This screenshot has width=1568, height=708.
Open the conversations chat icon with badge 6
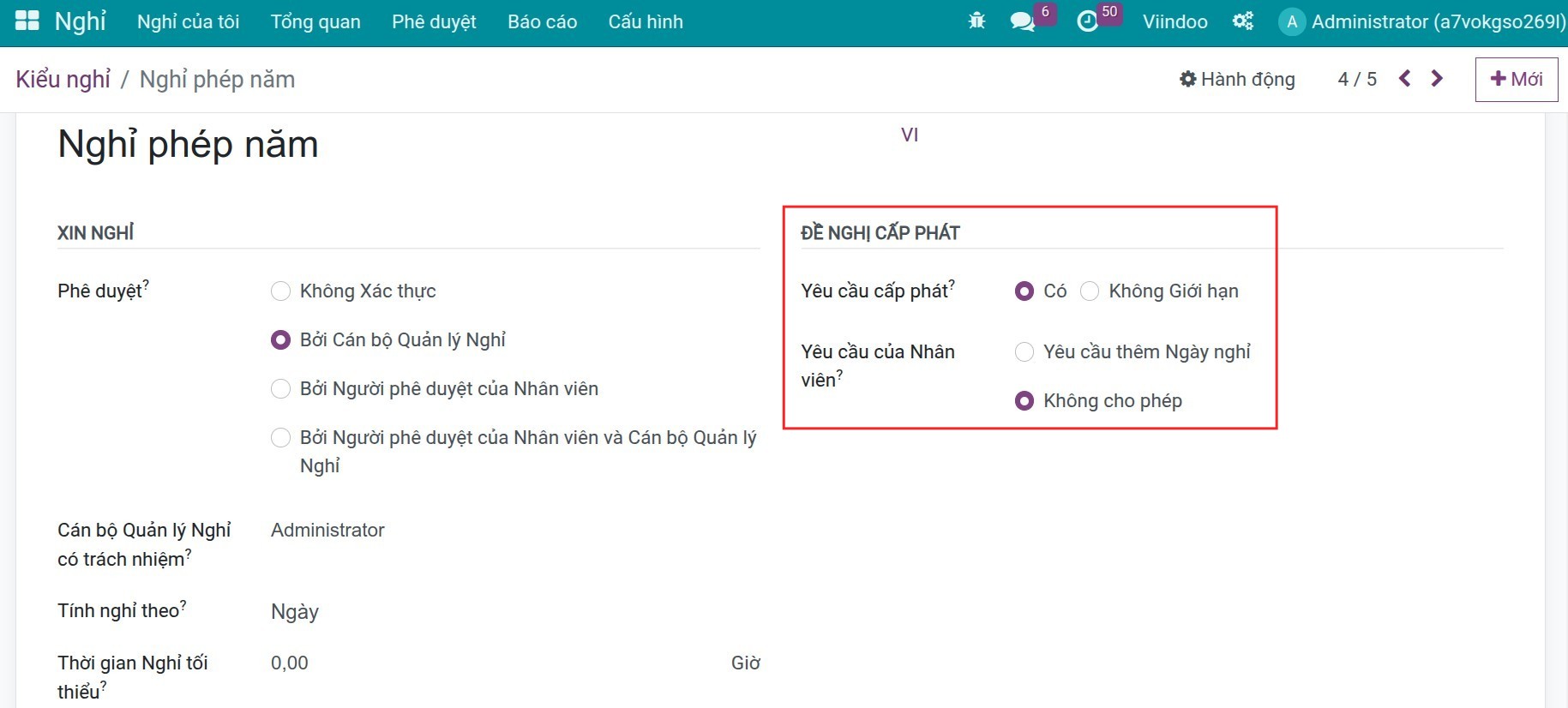tap(1023, 21)
